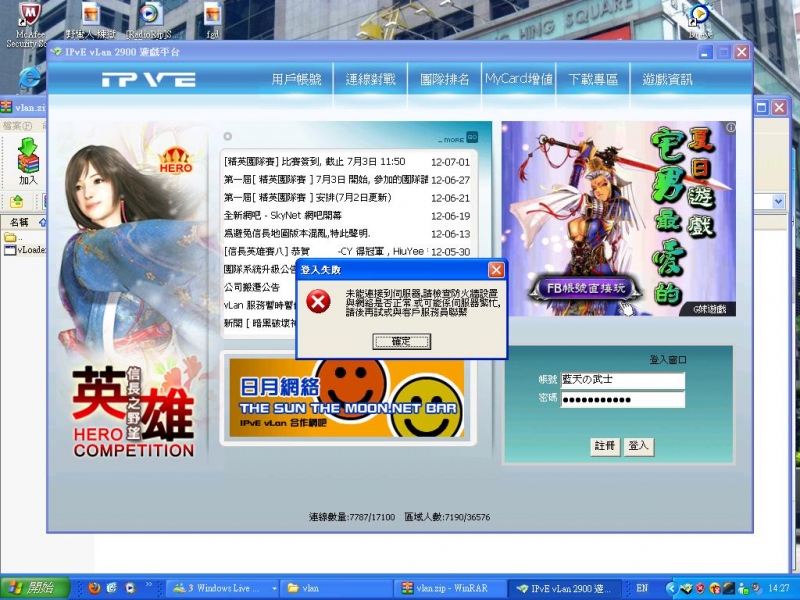Expand the WinRAR address dropdown arrow

(778, 201)
